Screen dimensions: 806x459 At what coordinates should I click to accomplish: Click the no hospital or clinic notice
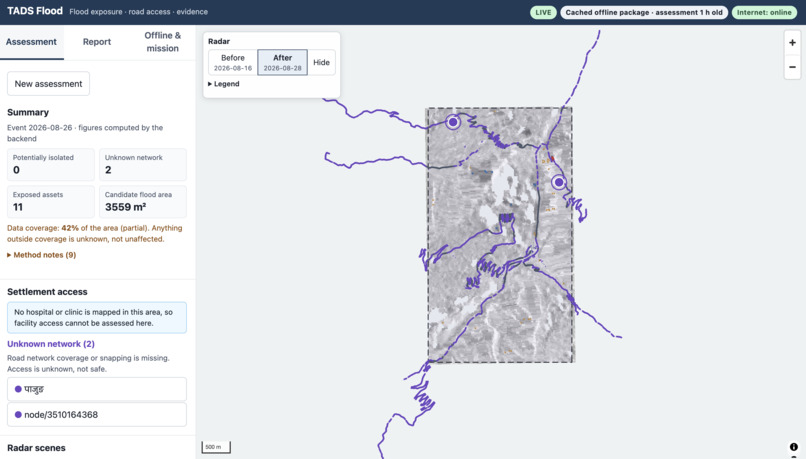click(97, 318)
